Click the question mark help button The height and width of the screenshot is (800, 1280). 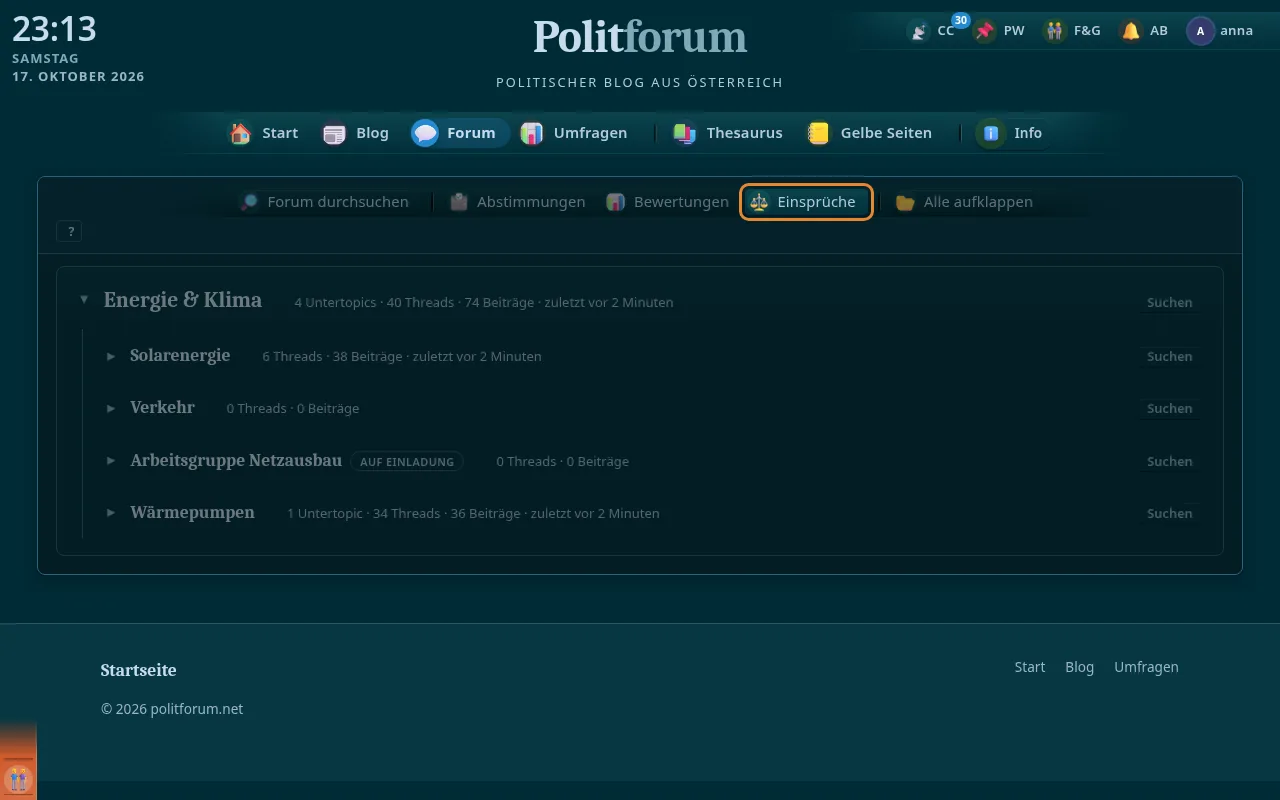[70, 231]
